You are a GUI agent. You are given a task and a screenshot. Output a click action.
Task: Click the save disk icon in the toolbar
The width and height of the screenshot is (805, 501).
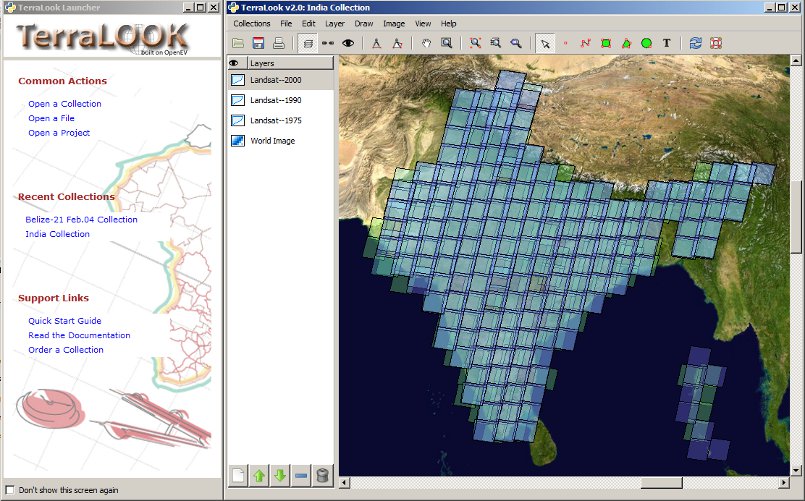(258, 43)
